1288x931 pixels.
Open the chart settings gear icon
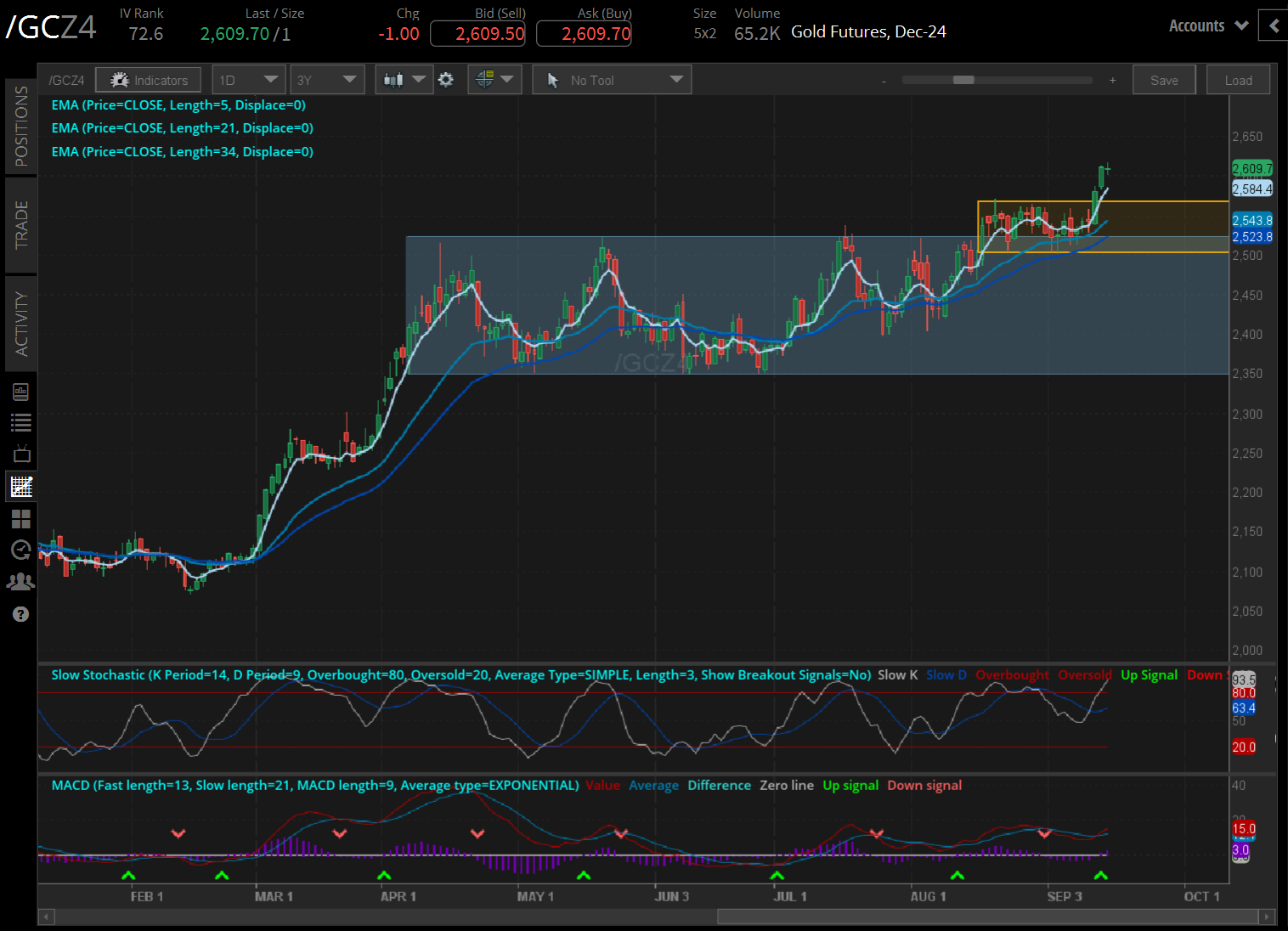pyautogui.click(x=446, y=79)
